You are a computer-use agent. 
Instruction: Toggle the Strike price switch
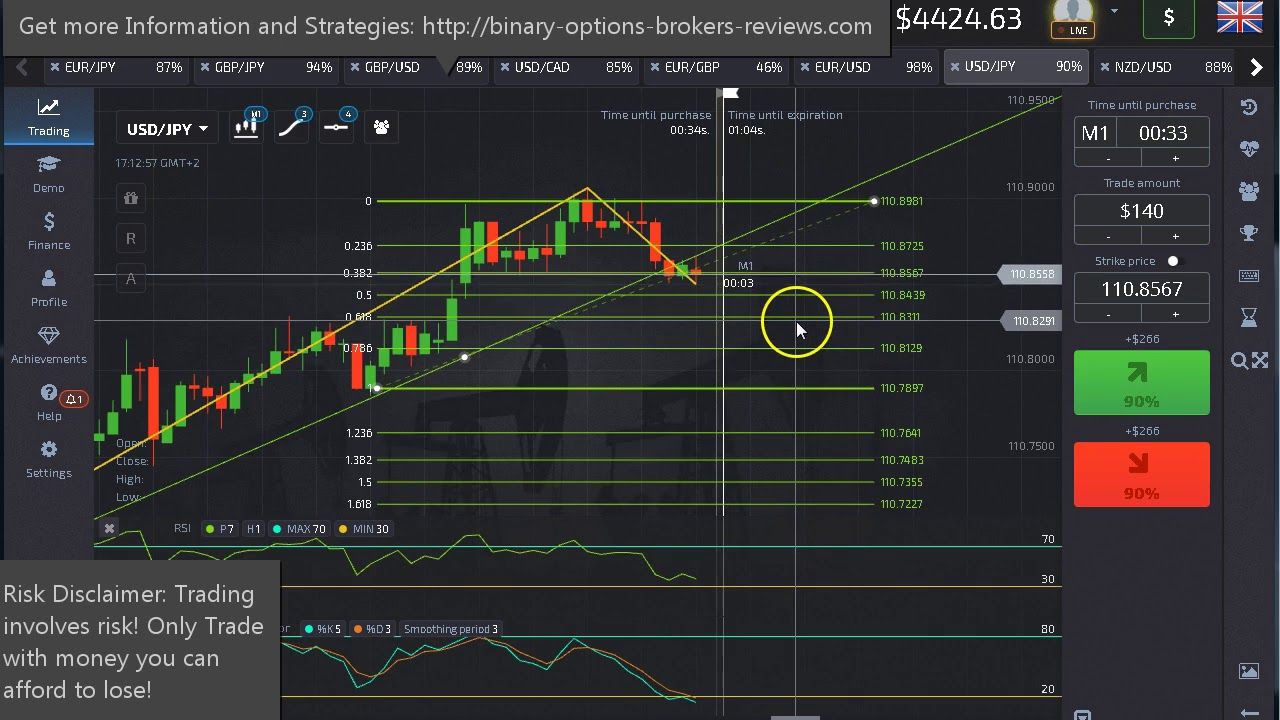(1172, 261)
